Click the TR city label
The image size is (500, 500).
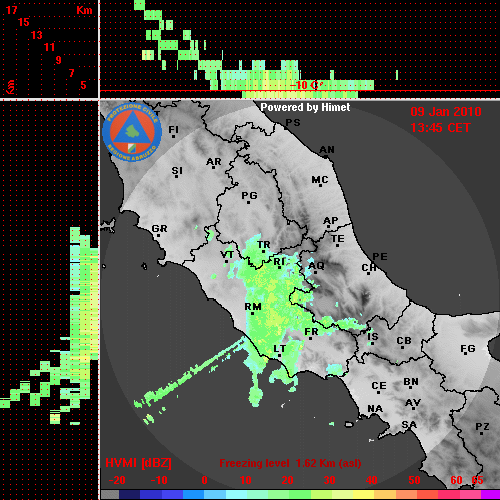point(264,246)
